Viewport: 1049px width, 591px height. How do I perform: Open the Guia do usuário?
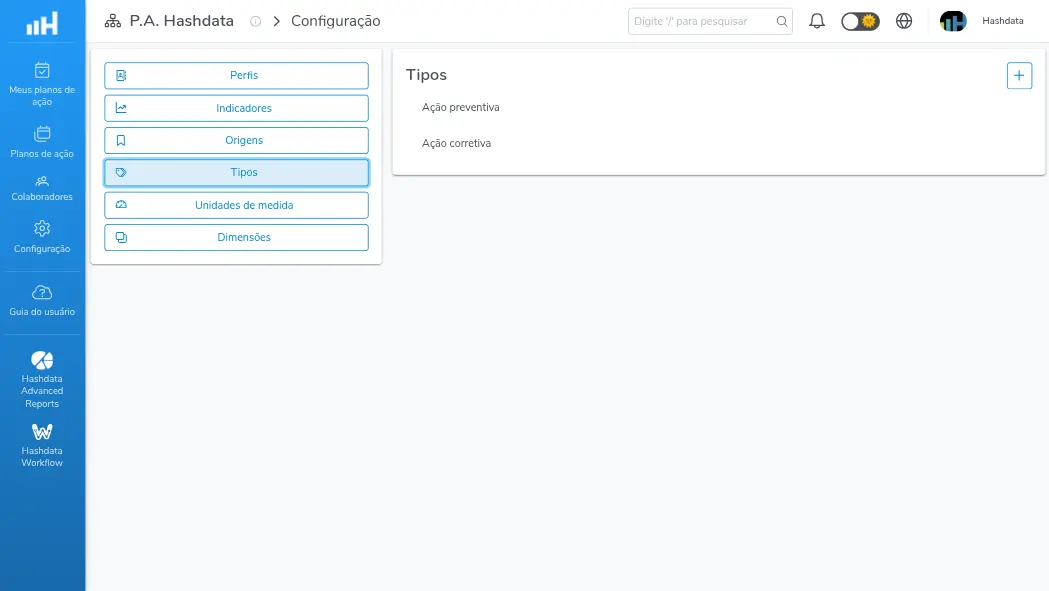click(42, 301)
